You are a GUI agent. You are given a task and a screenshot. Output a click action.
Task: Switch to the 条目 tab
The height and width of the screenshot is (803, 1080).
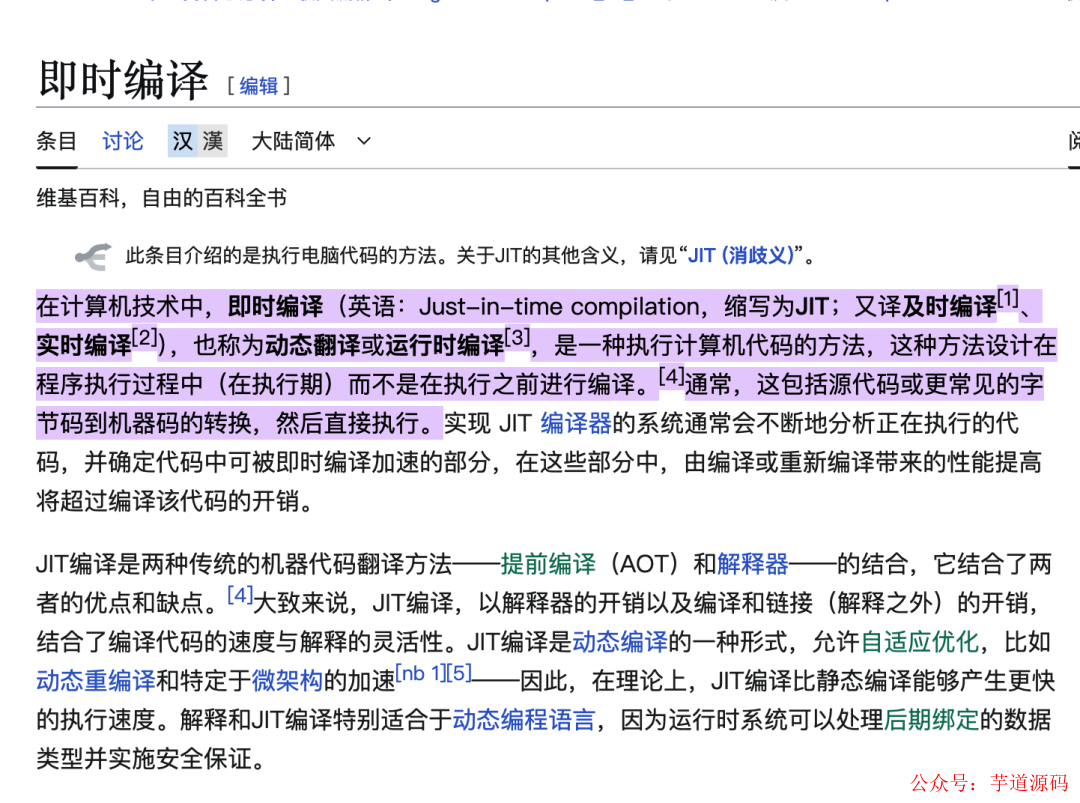56,141
